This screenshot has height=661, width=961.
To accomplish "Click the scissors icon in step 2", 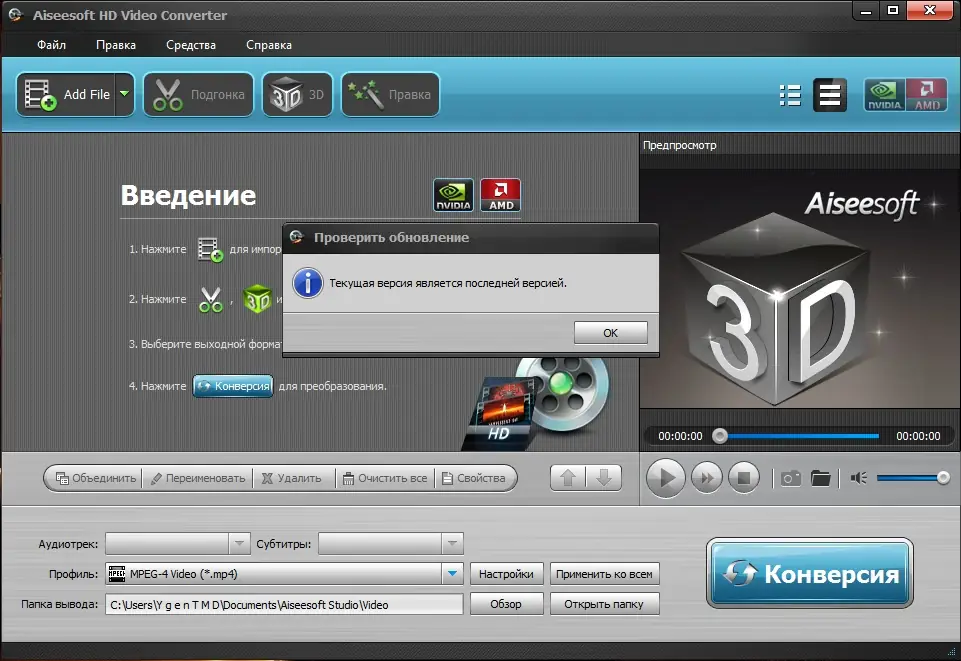I will 211,300.
